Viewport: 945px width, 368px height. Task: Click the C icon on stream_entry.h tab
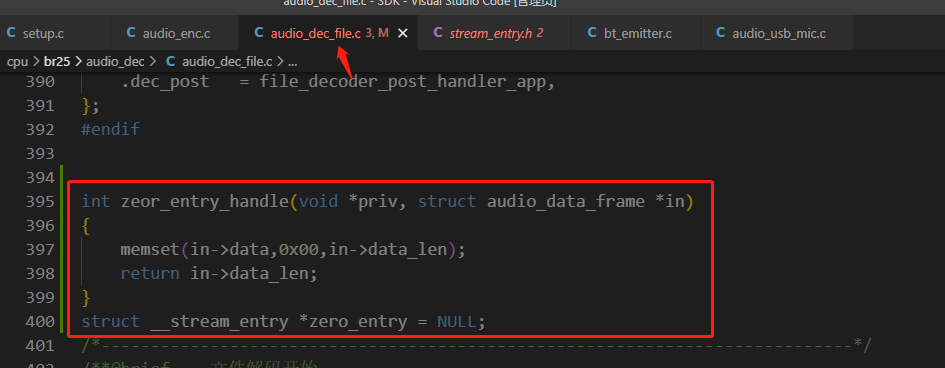click(438, 33)
